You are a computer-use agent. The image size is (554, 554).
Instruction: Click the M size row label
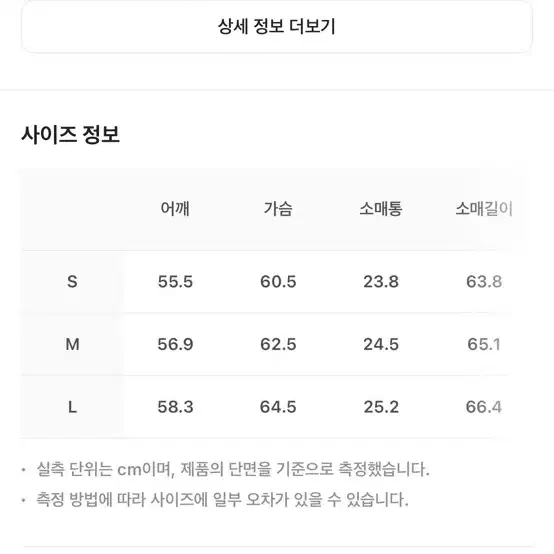[x=72, y=344]
